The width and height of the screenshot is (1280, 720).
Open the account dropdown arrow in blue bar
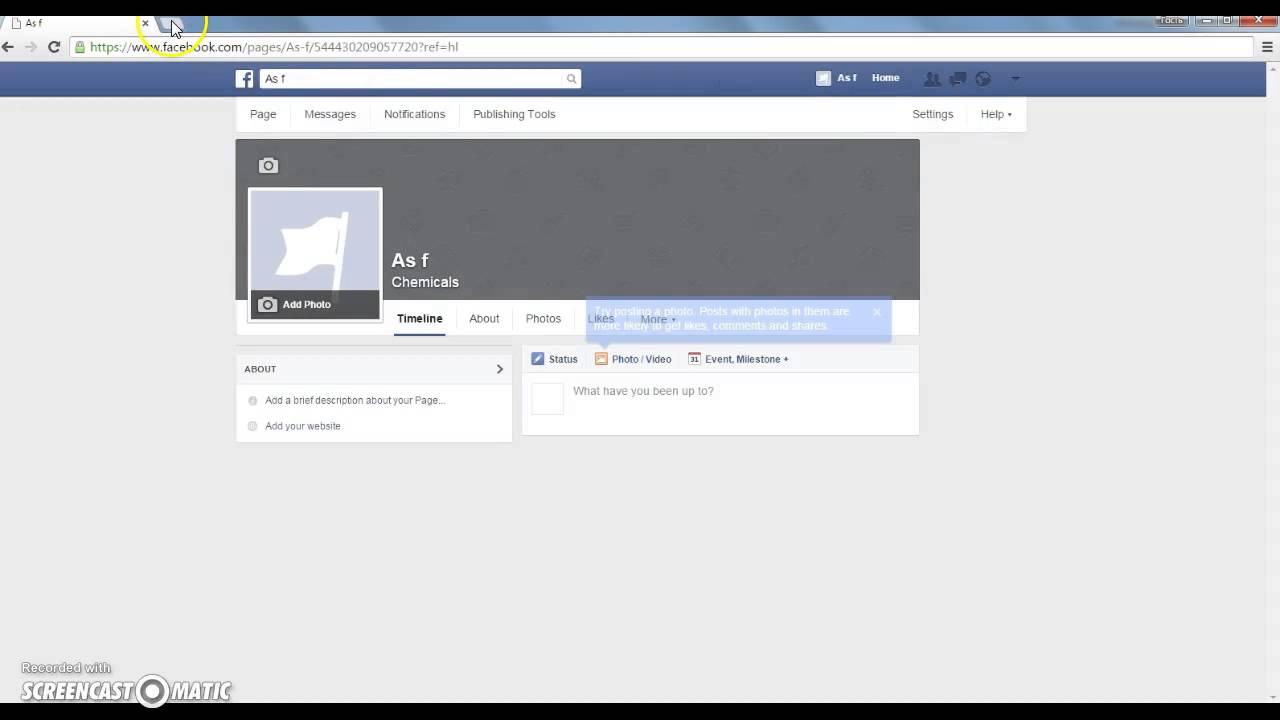click(x=1015, y=79)
